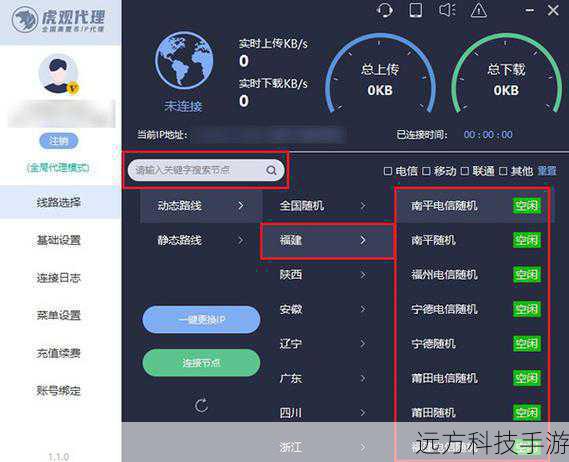Expand the 静态路线 category
Viewport: 569px width, 462px height.
coord(201,240)
